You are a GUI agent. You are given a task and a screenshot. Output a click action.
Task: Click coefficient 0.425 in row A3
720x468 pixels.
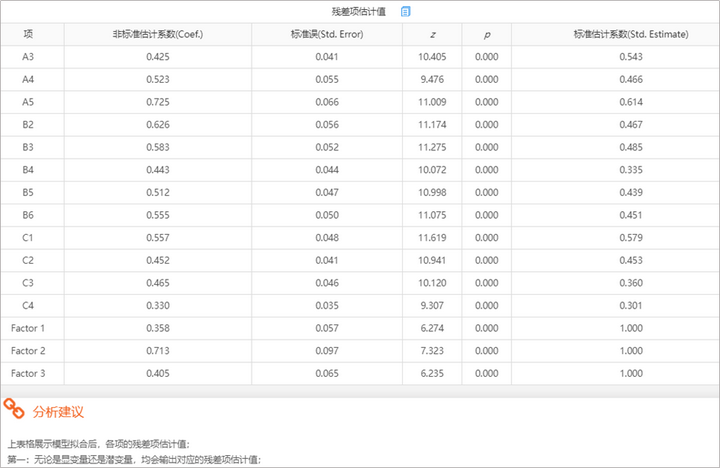[x=158, y=56]
